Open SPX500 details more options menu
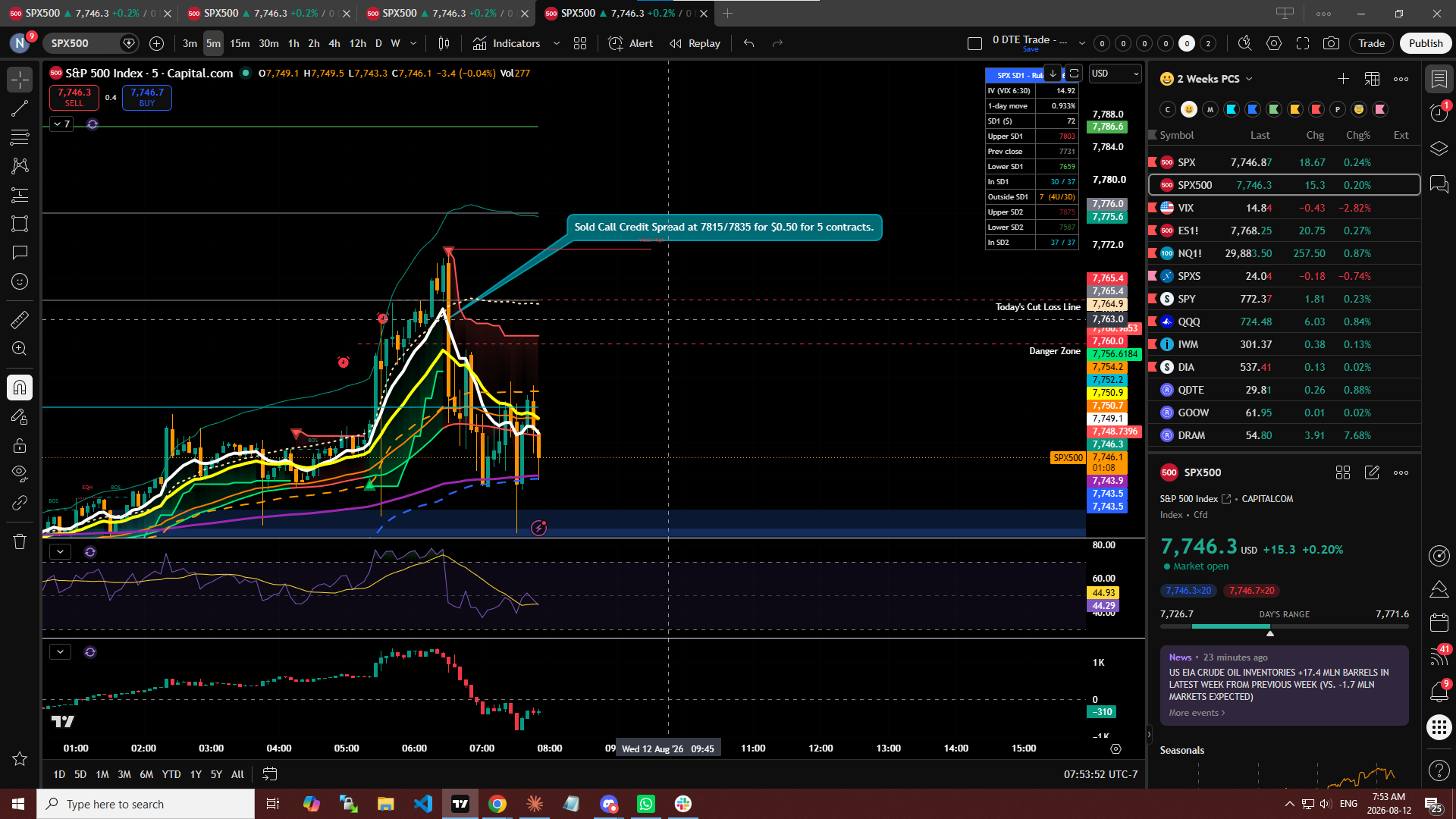Screen dimensions: 1456x819 point(1401,472)
